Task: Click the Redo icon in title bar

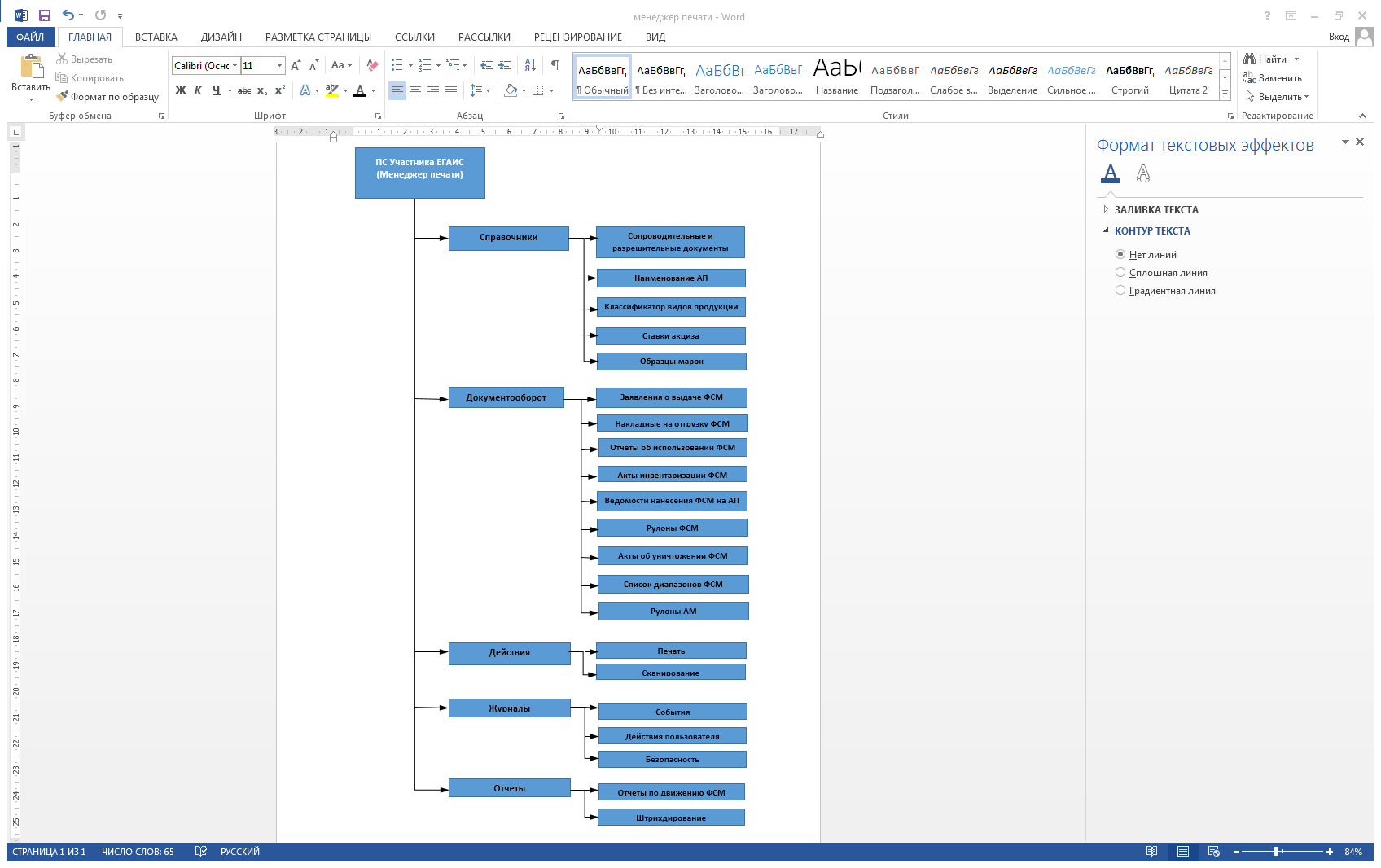Action: coord(100,15)
